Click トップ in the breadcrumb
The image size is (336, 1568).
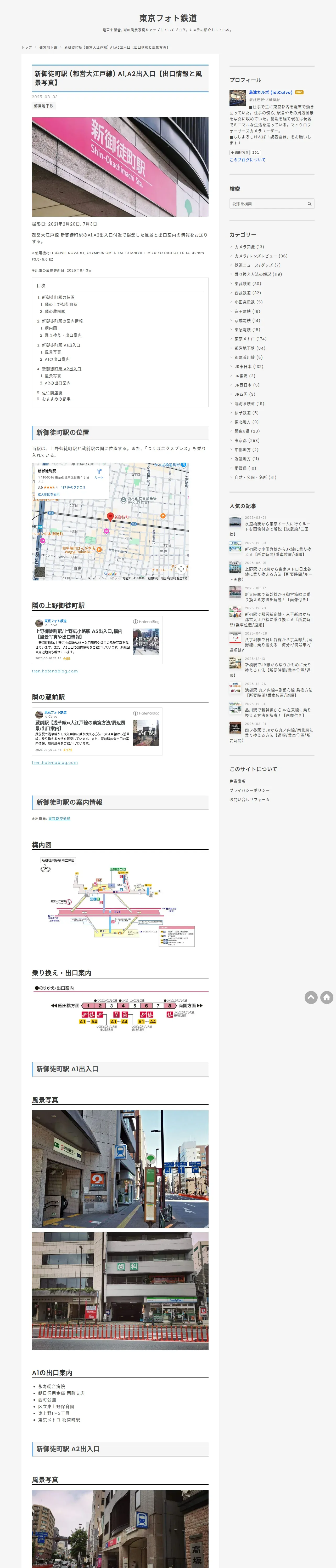(x=27, y=48)
